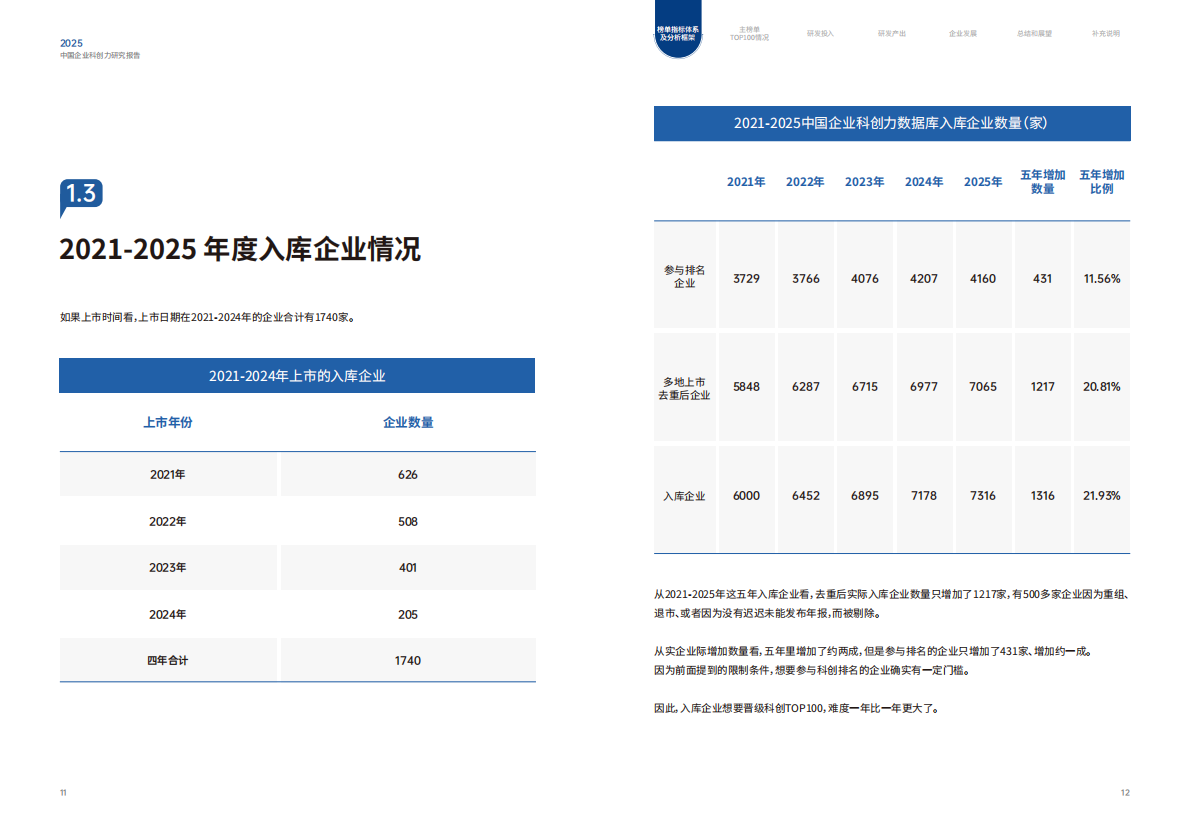Click the blue "2021-2024年上市的入库企业" table header

click(x=297, y=375)
